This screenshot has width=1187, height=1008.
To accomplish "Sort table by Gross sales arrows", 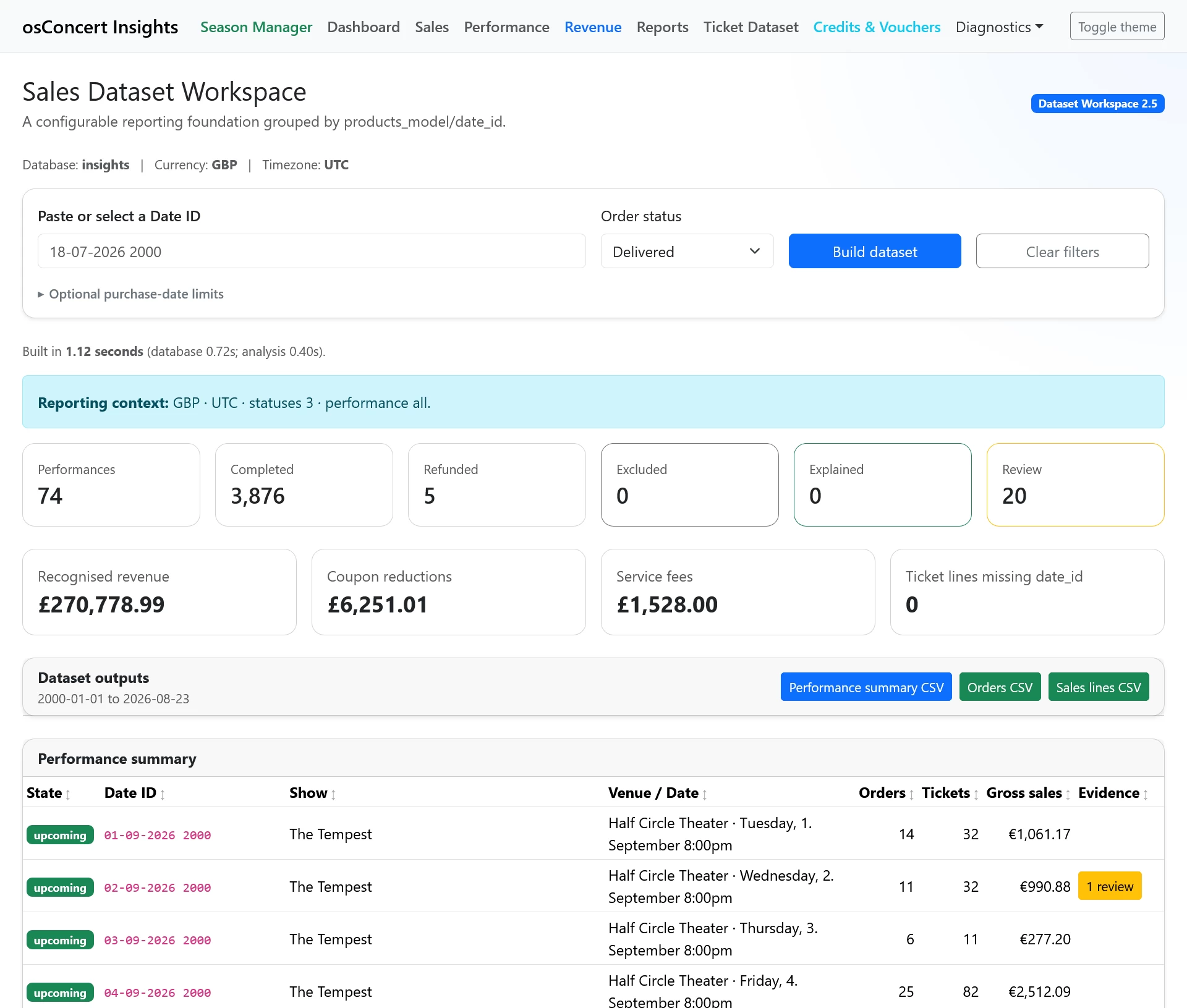I will [x=1068, y=794].
